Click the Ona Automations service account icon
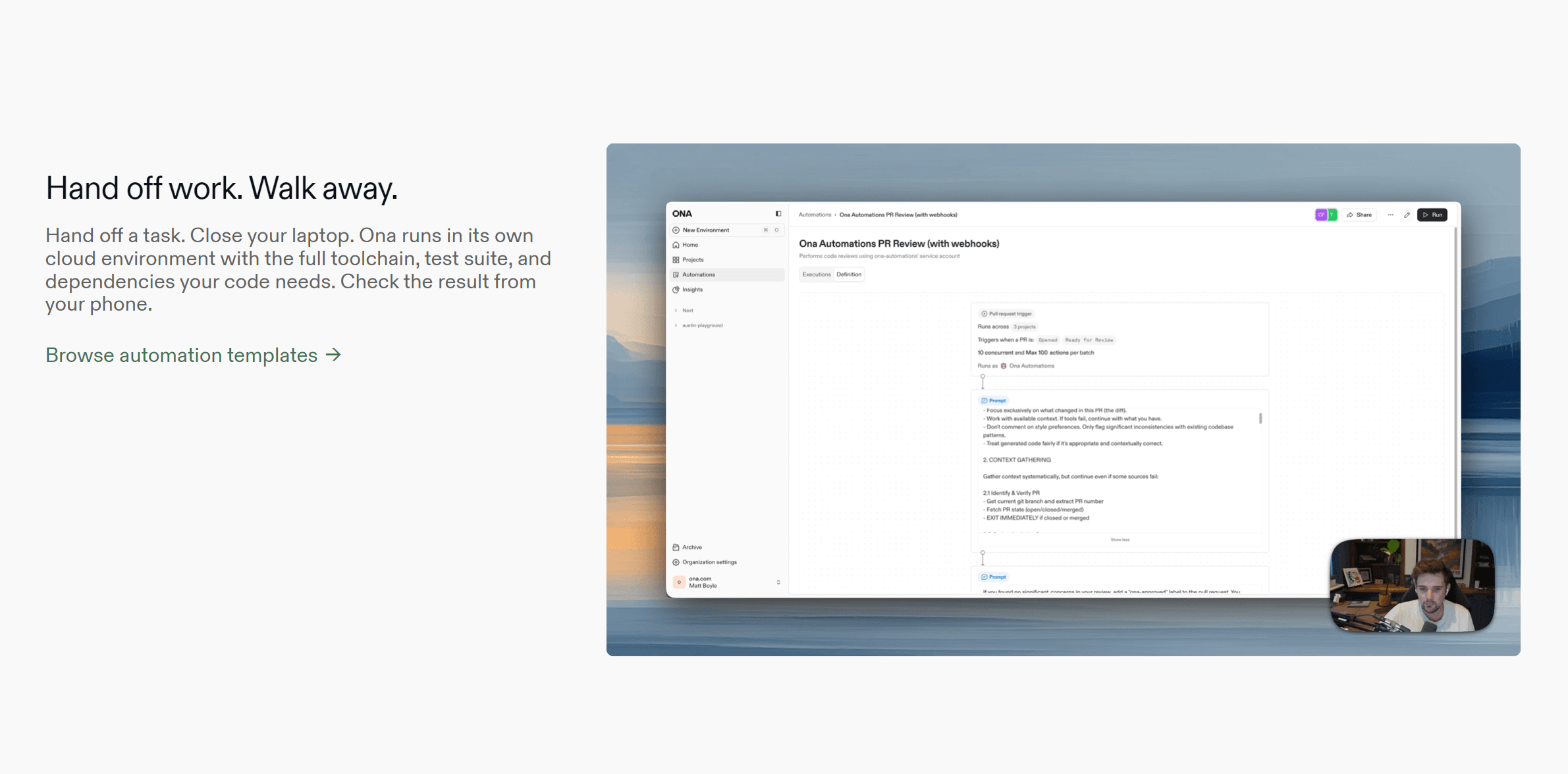Viewport: 1568px width, 774px height. 1004,366
